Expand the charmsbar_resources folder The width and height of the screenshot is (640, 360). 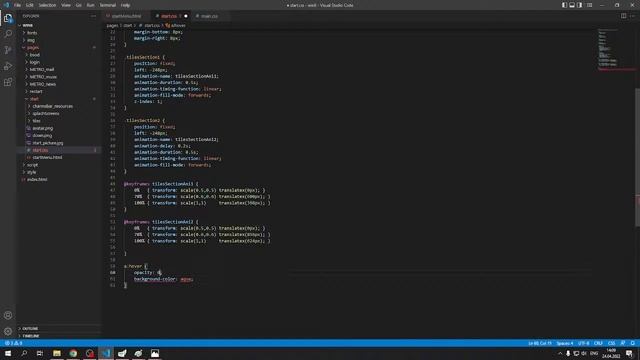52,106
